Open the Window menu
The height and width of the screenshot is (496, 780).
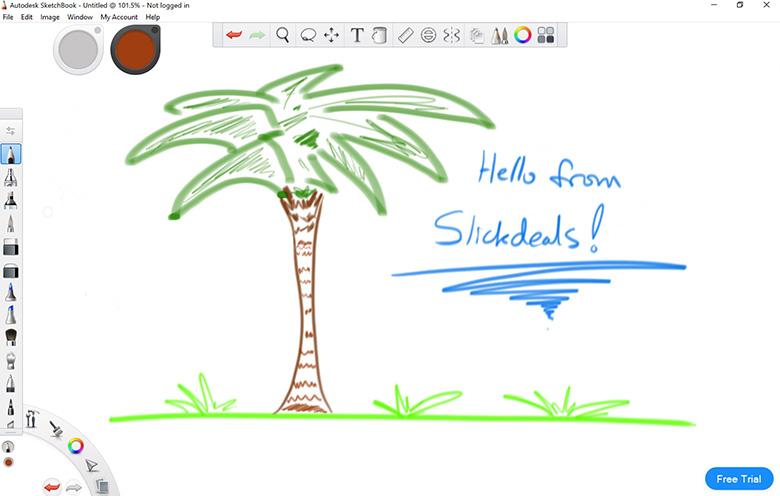(x=80, y=17)
